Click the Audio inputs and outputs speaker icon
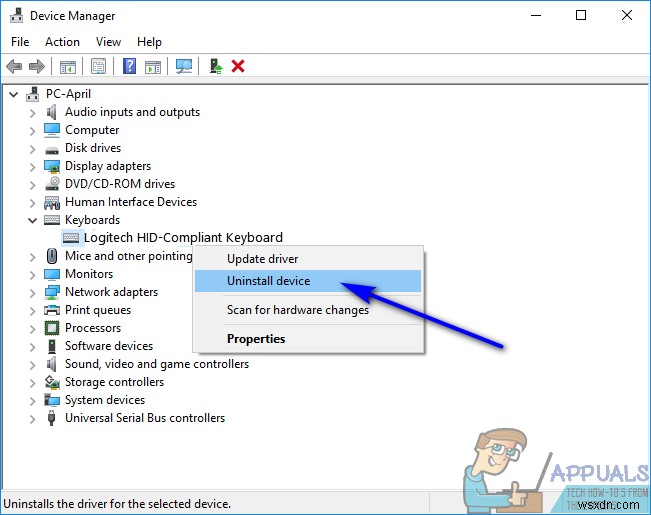The image size is (651, 515). coord(51,112)
